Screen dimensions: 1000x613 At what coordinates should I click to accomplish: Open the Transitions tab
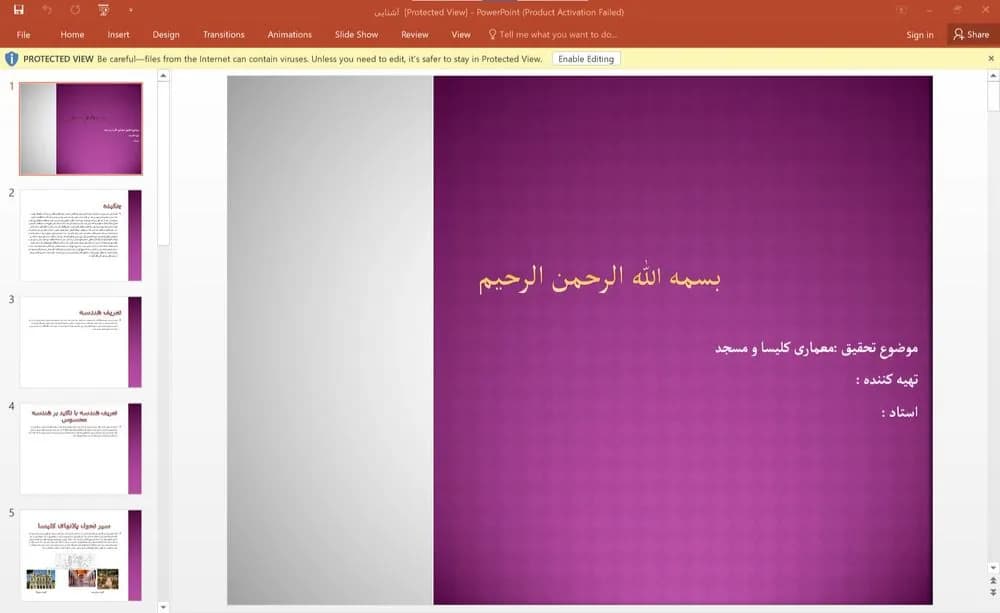pos(223,34)
